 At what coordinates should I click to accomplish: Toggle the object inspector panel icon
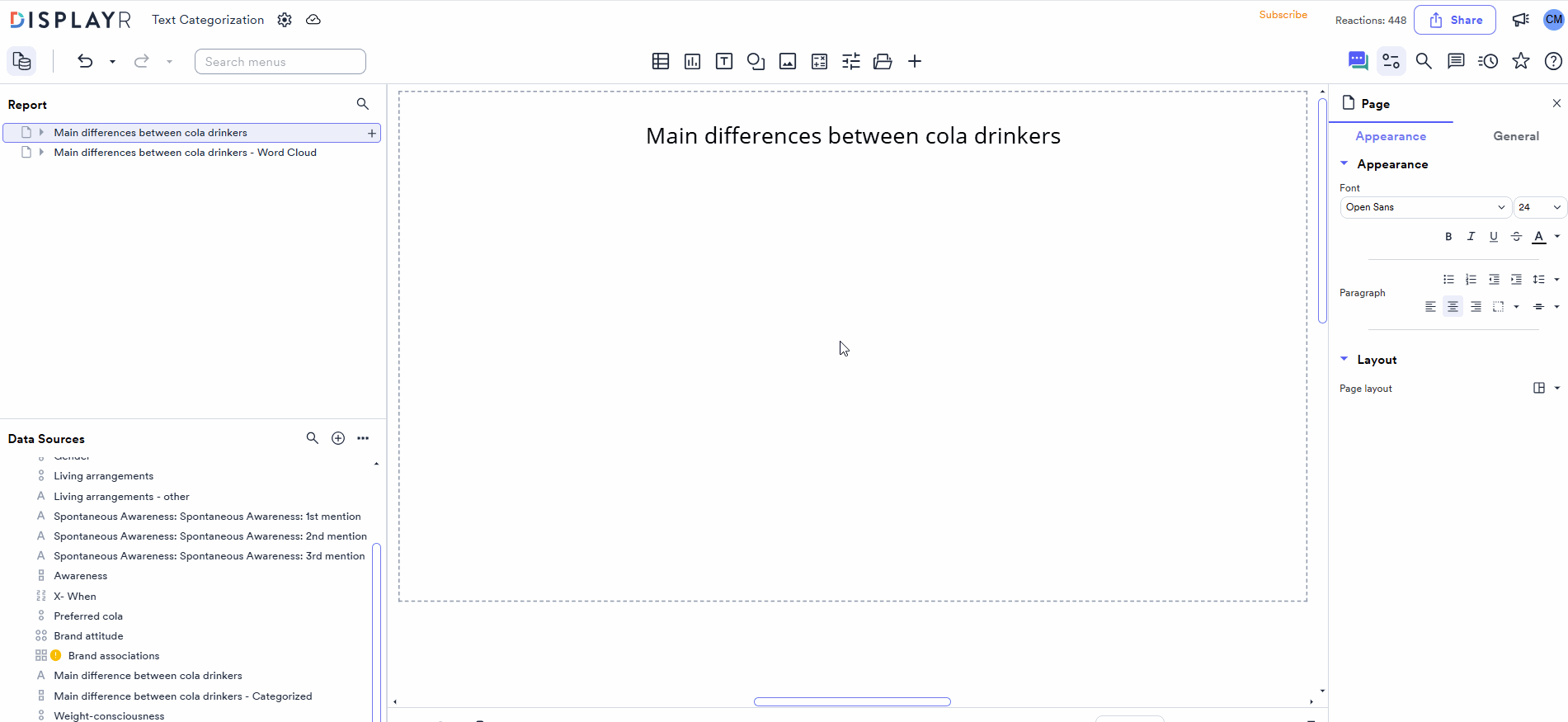click(x=1391, y=61)
